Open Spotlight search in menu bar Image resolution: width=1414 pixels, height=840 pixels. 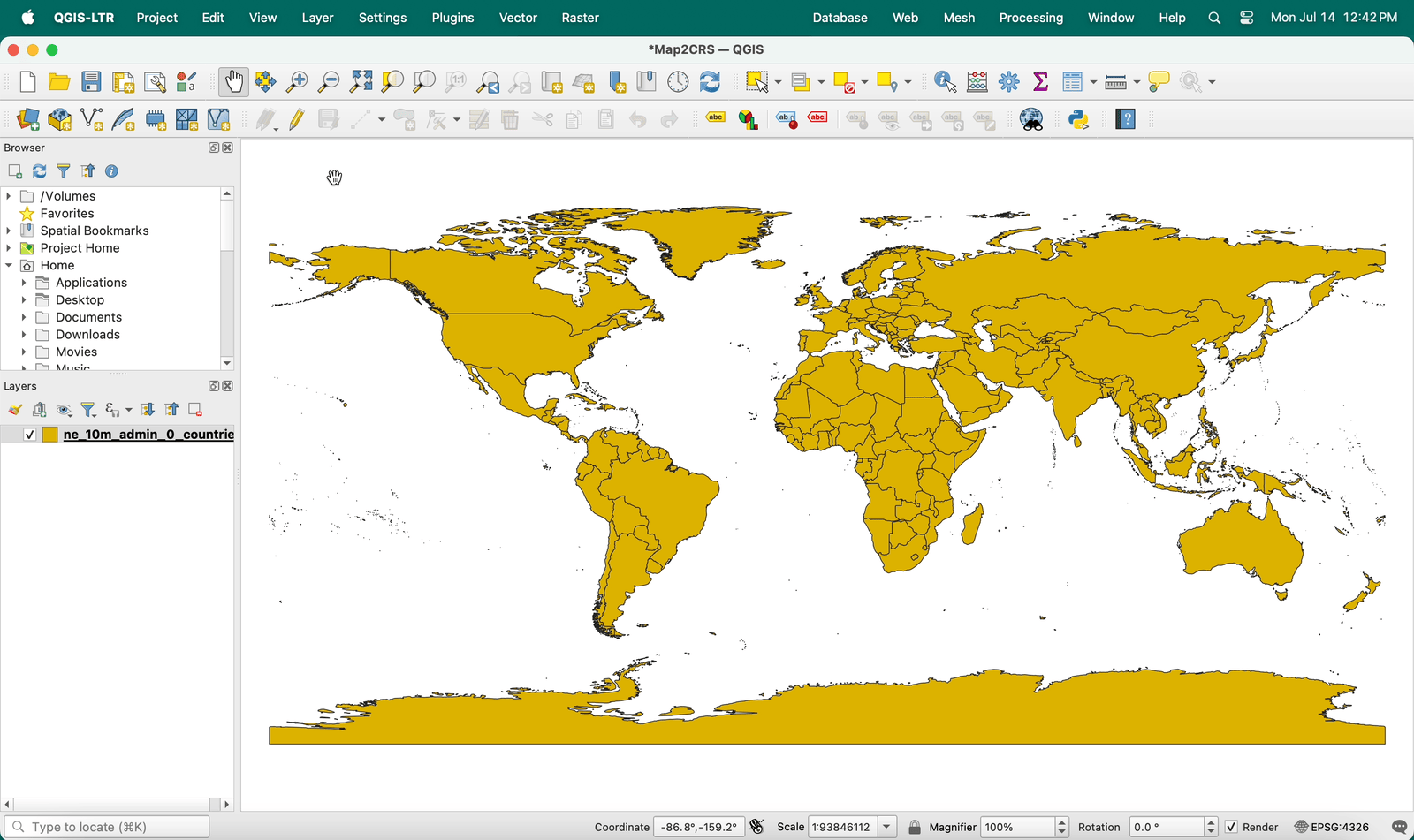pos(1214,18)
